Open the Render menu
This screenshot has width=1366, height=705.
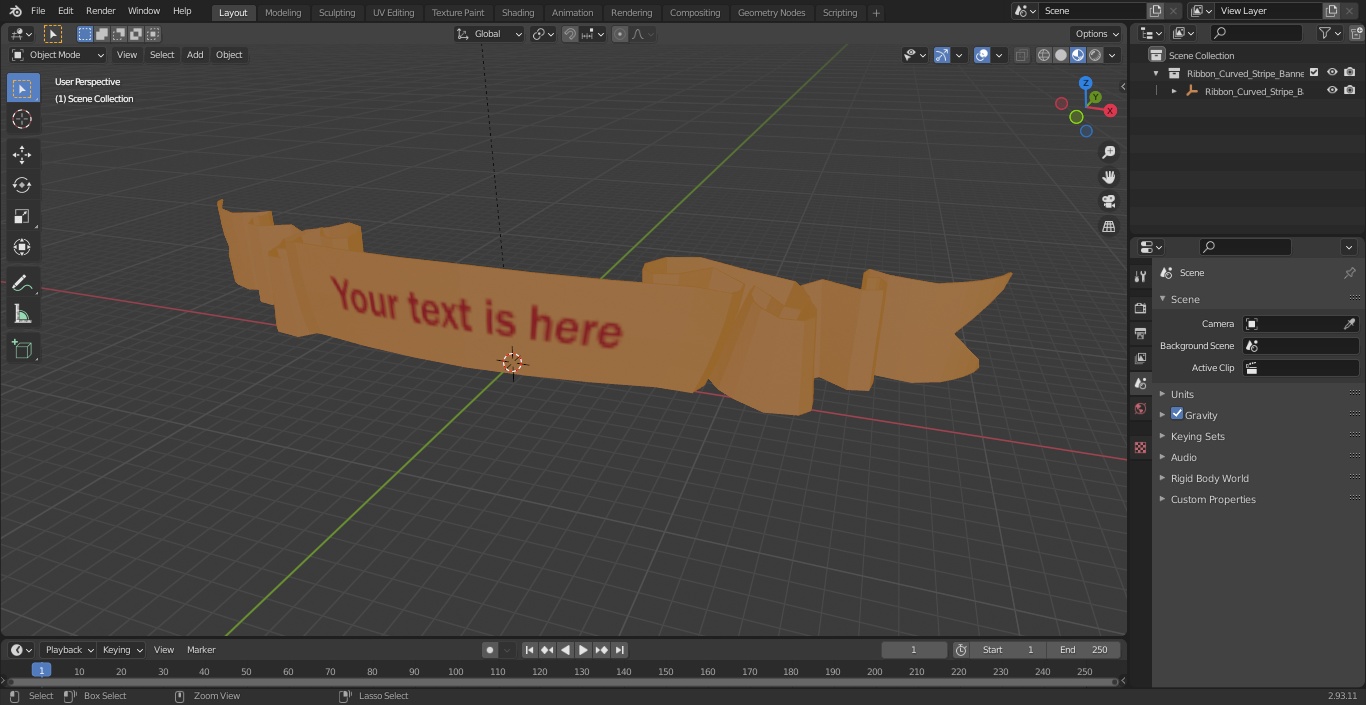coord(100,11)
